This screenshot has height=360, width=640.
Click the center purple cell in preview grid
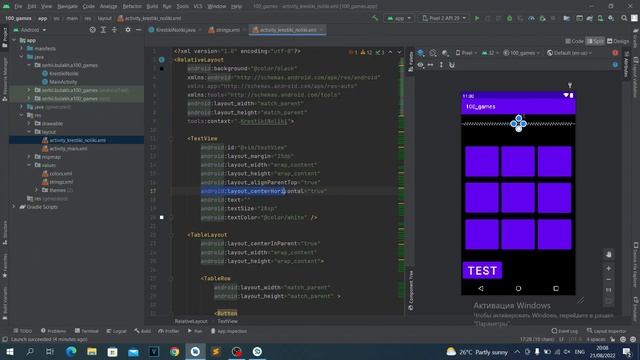[518, 198]
